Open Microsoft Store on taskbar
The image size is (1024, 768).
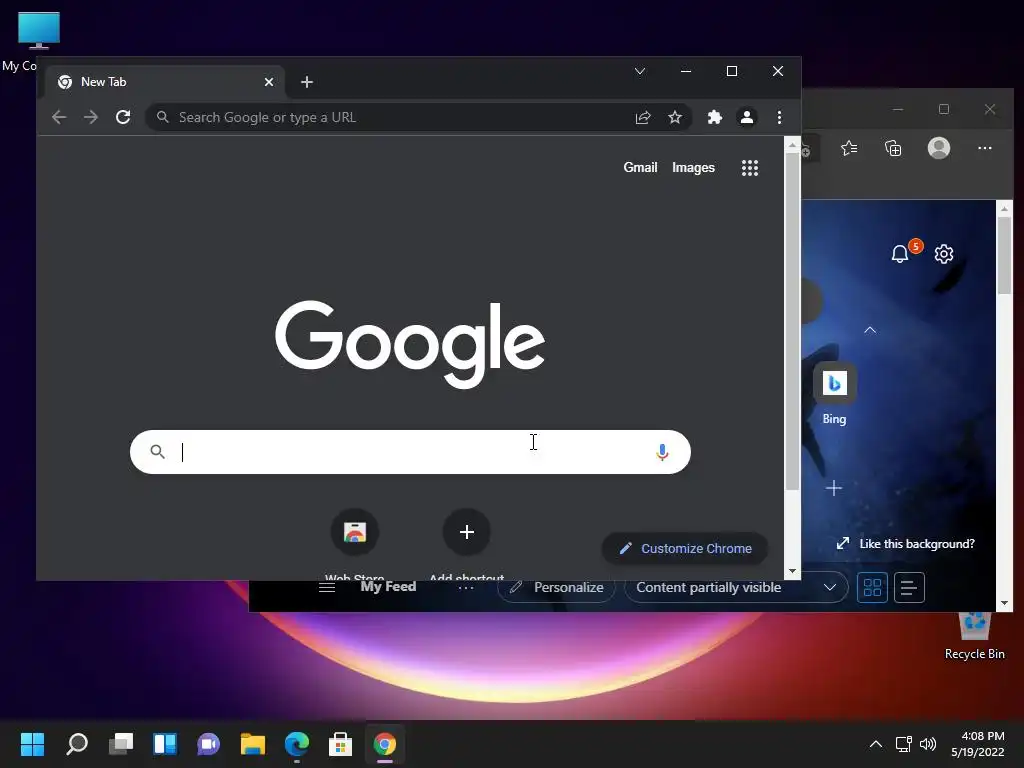pyautogui.click(x=340, y=744)
